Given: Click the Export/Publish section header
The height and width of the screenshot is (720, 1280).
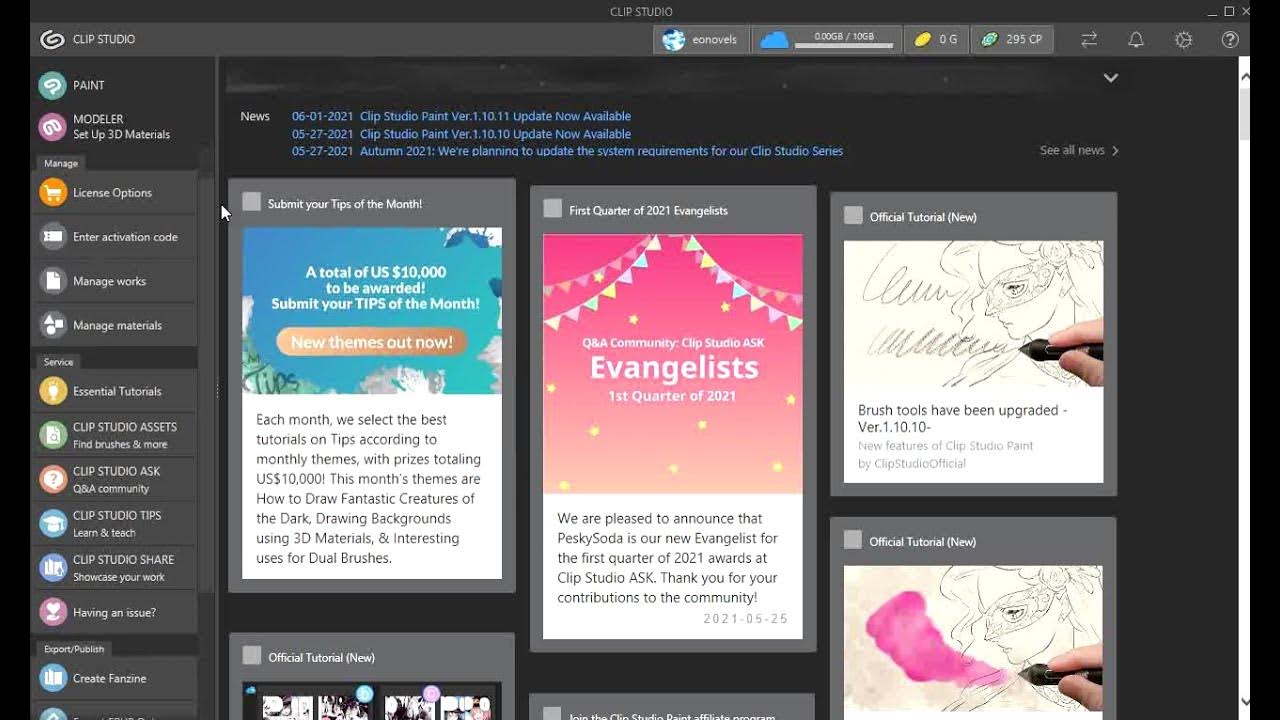Looking at the screenshot, I should click(x=74, y=649).
